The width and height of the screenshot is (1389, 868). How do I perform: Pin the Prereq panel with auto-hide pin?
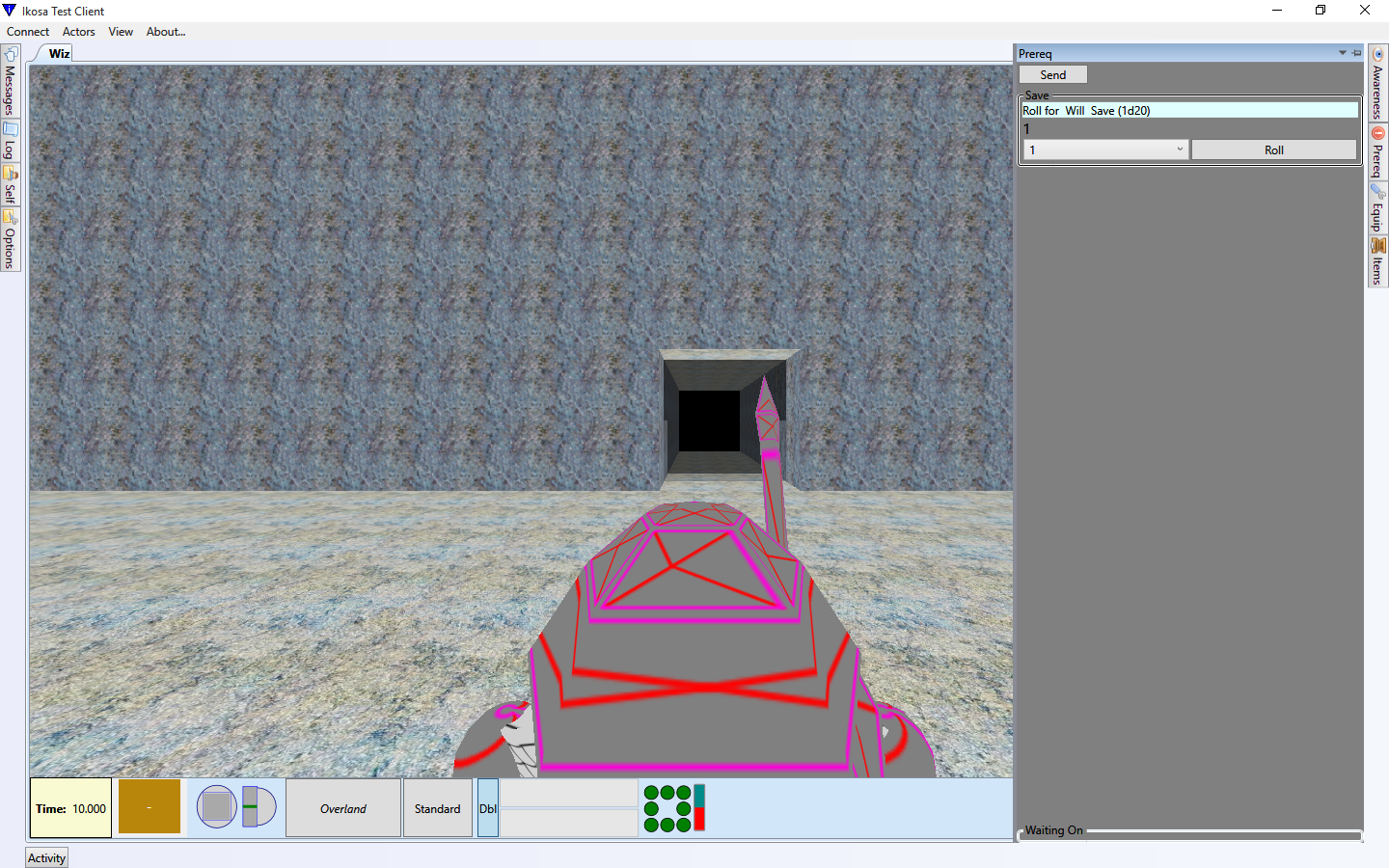click(1356, 53)
